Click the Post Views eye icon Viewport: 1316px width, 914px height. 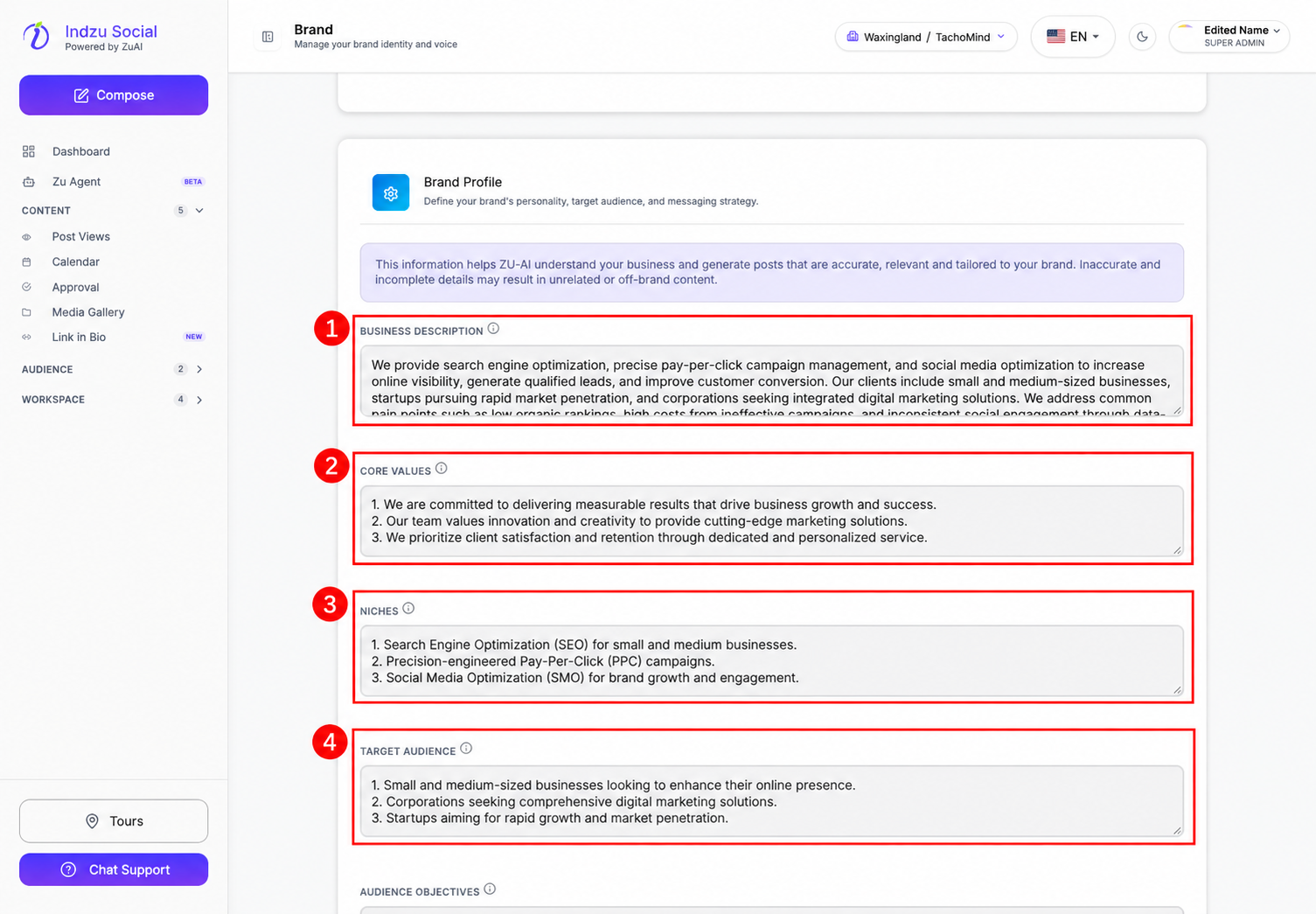click(x=26, y=237)
